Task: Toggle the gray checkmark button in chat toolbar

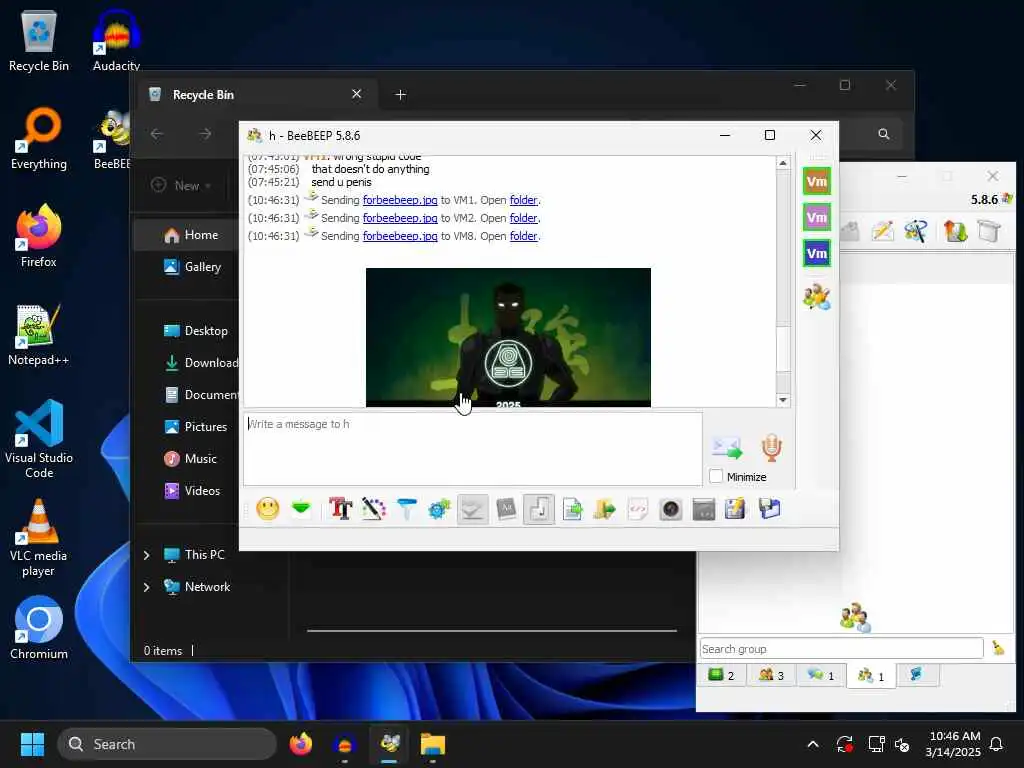Action: pos(472,509)
